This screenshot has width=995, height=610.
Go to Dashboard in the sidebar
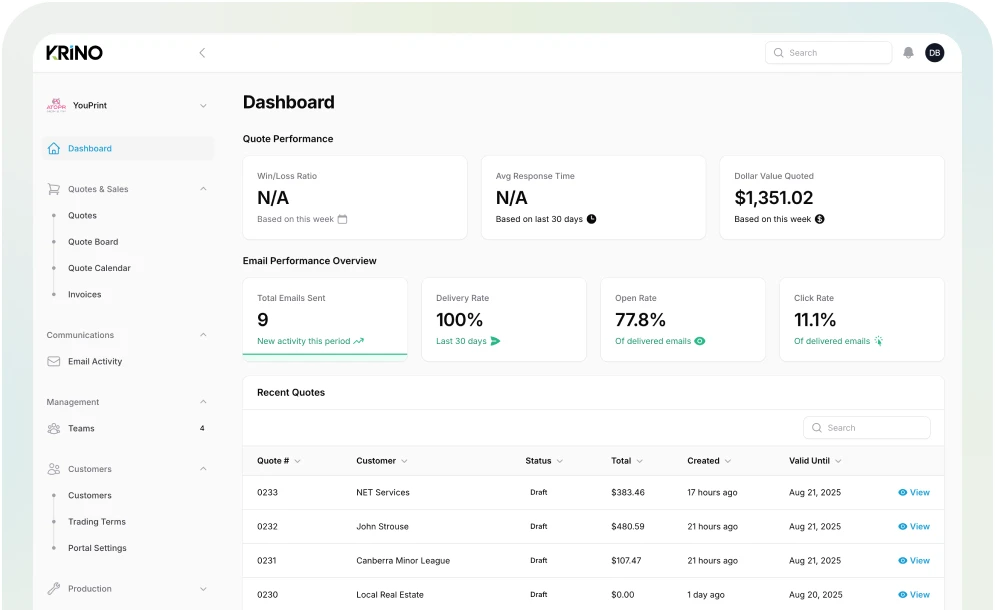point(128,149)
